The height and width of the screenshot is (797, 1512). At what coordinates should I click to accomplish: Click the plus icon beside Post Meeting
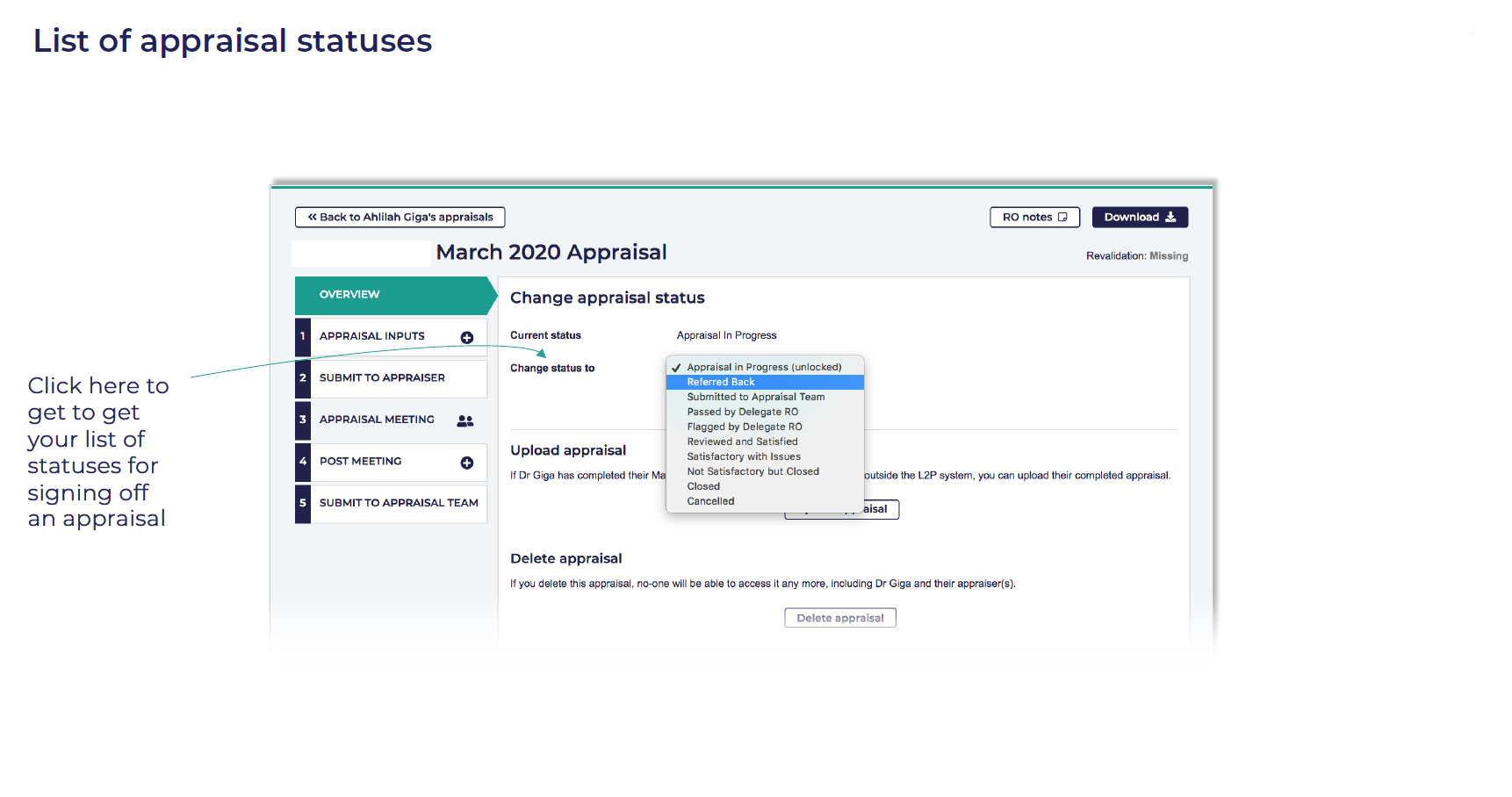pyautogui.click(x=467, y=463)
